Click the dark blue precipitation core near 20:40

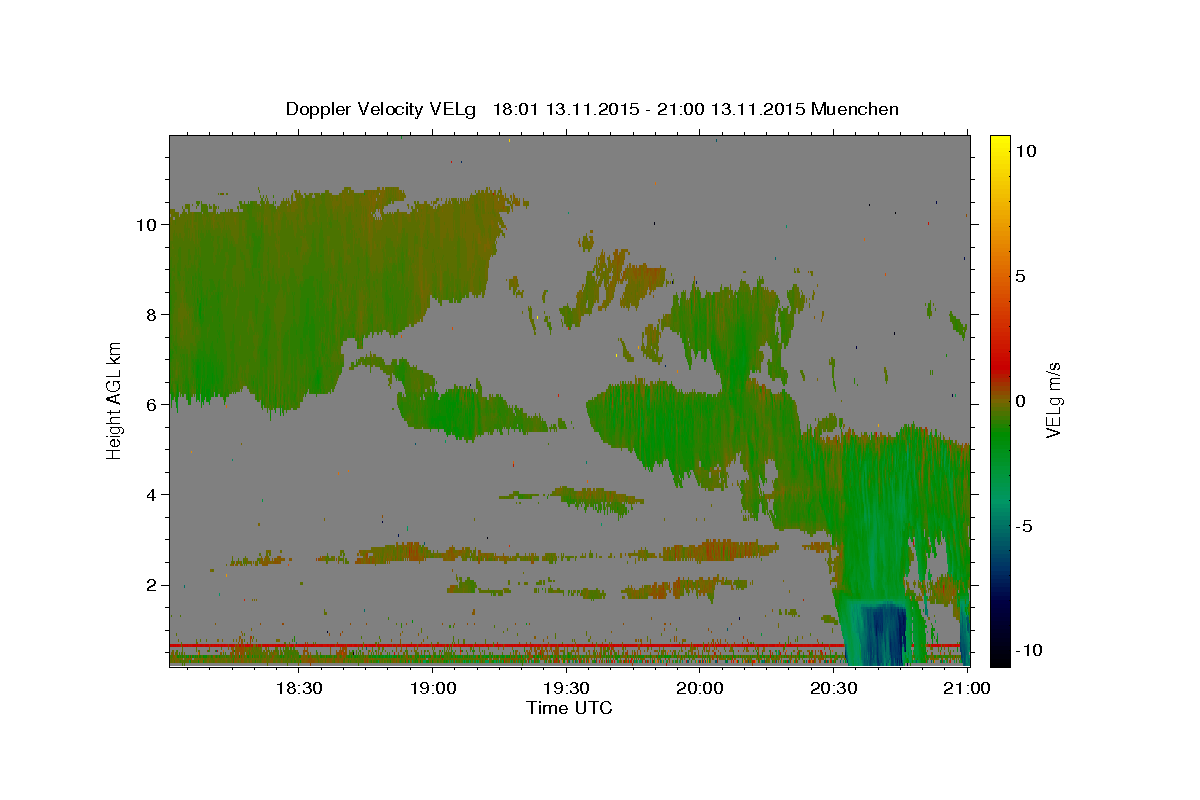pyautogui.click(x=883, y=633)
